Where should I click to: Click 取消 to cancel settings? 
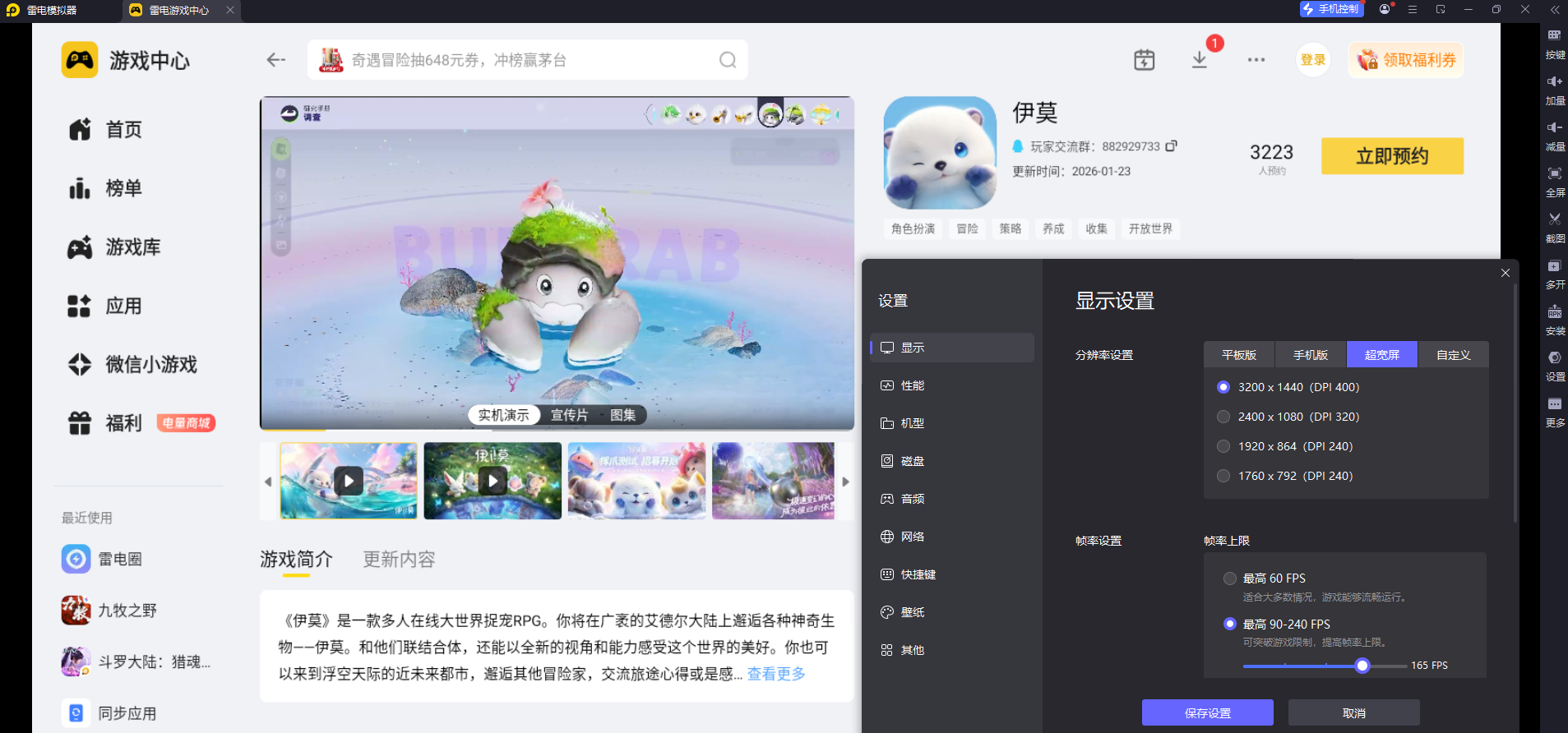pos(1354,713)
